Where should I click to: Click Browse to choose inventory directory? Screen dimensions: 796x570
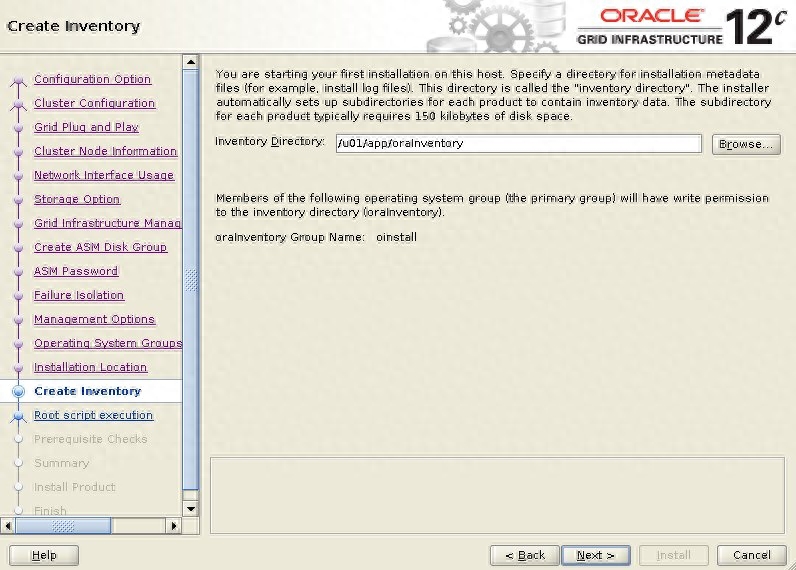point(746,144)
